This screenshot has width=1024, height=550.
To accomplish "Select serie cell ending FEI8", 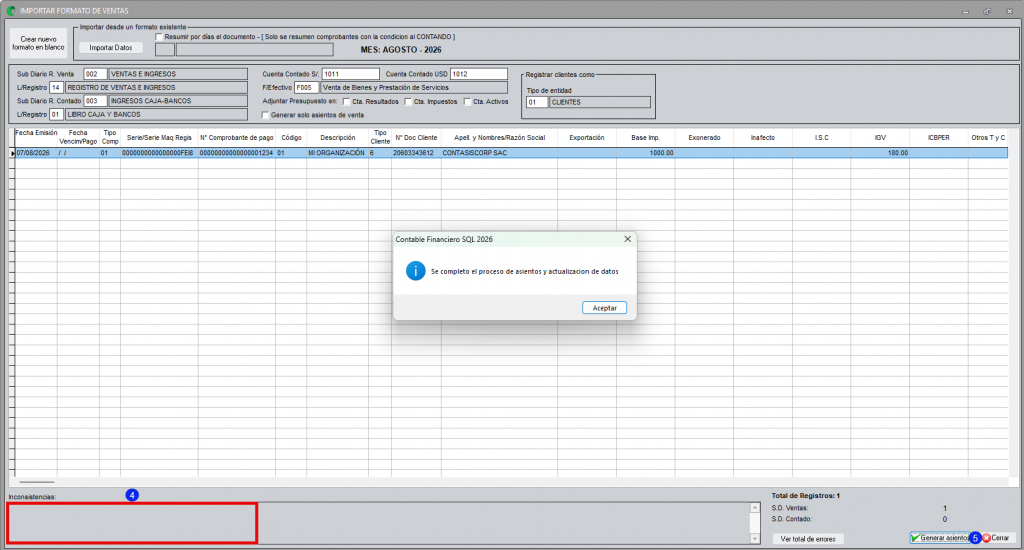I will pos(159,153).
